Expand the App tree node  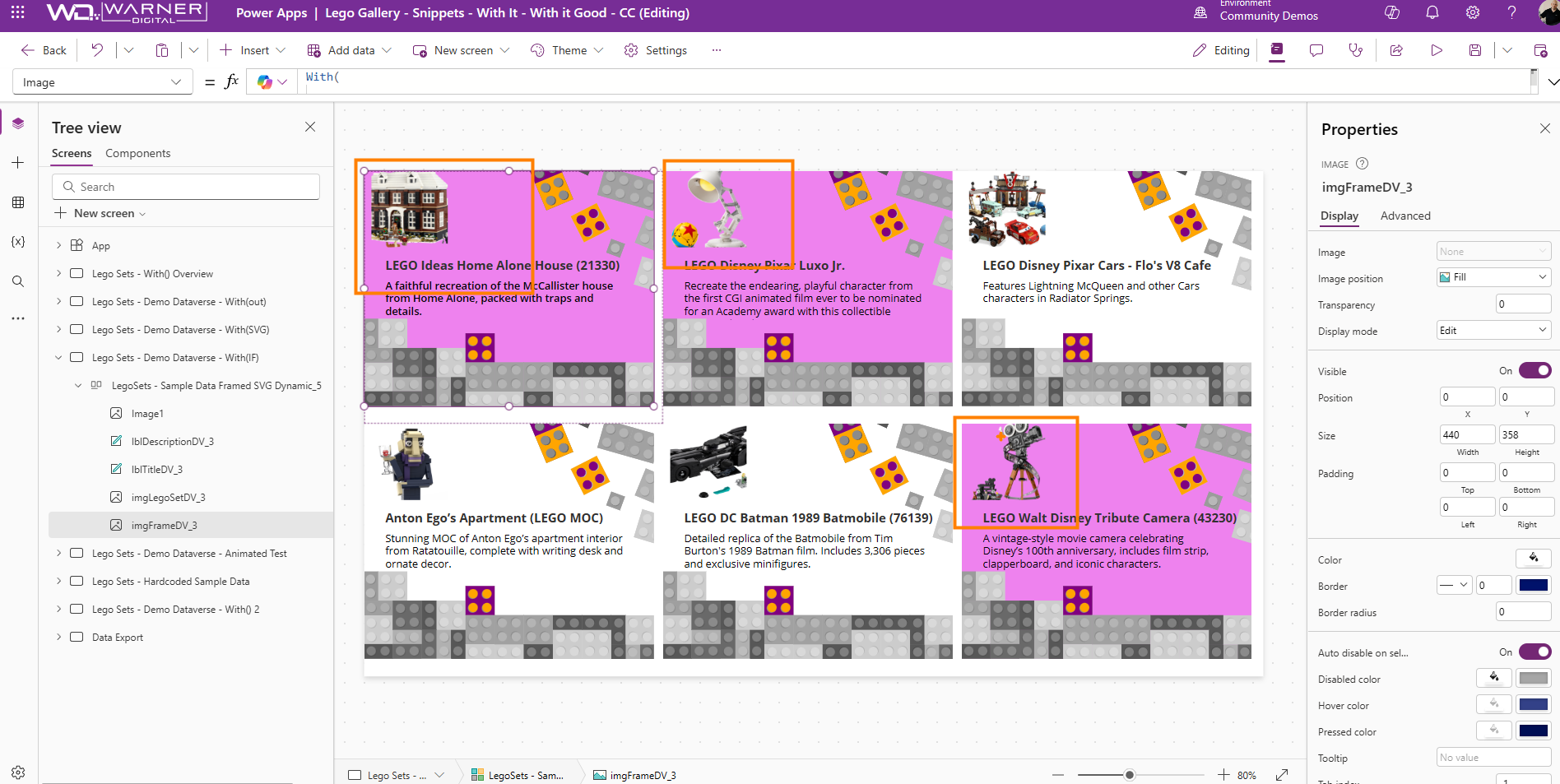pos(59,245)
